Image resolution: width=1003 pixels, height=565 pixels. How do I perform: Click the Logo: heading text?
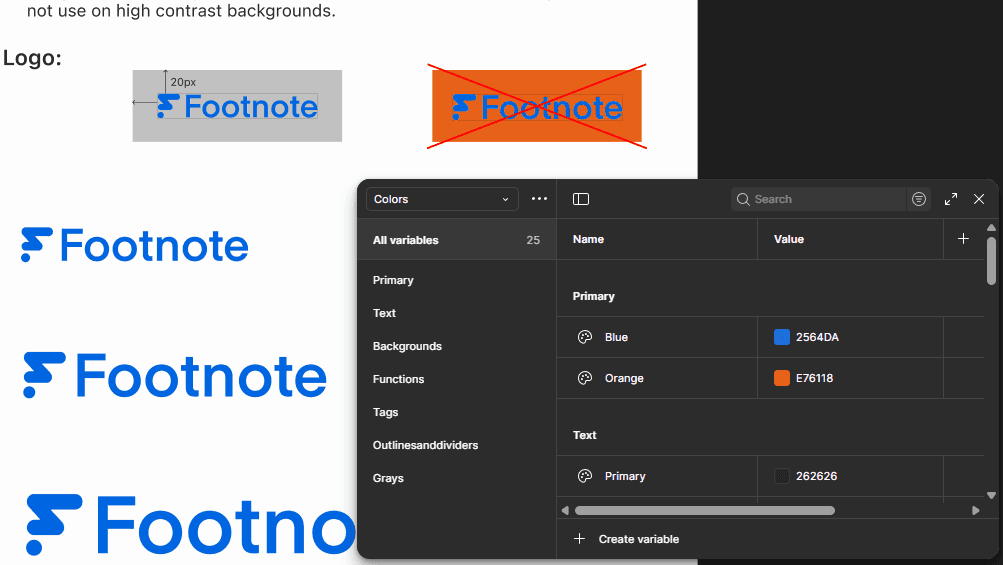click(33, 58)
